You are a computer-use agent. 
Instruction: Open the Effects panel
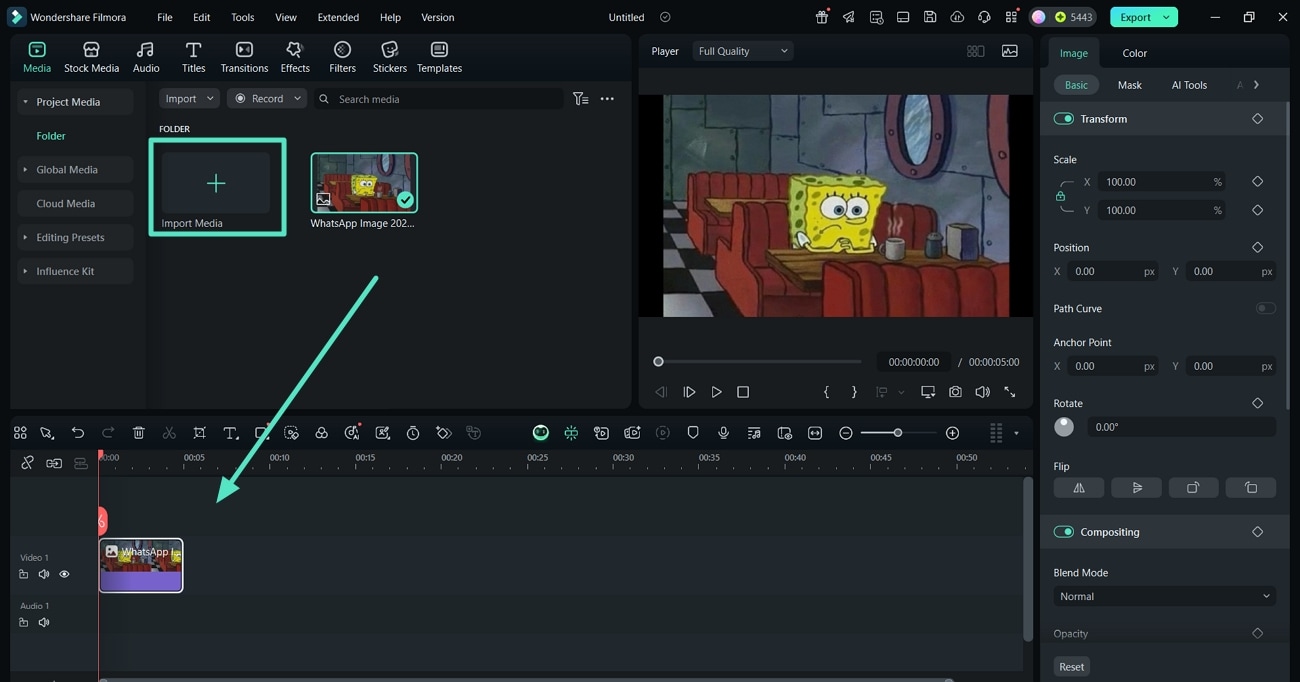point(295,57)
